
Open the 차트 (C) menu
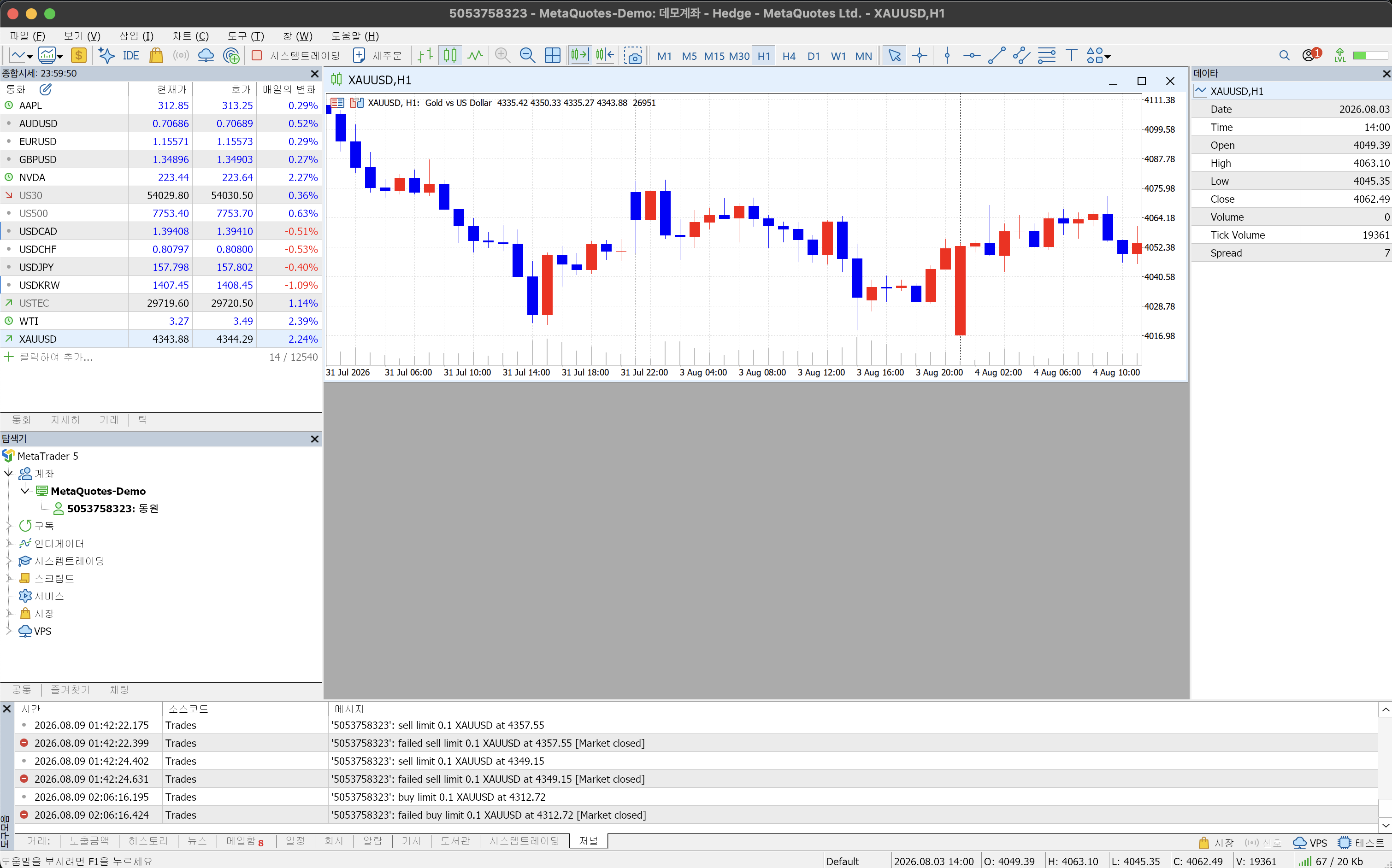[x=191, y=36]
